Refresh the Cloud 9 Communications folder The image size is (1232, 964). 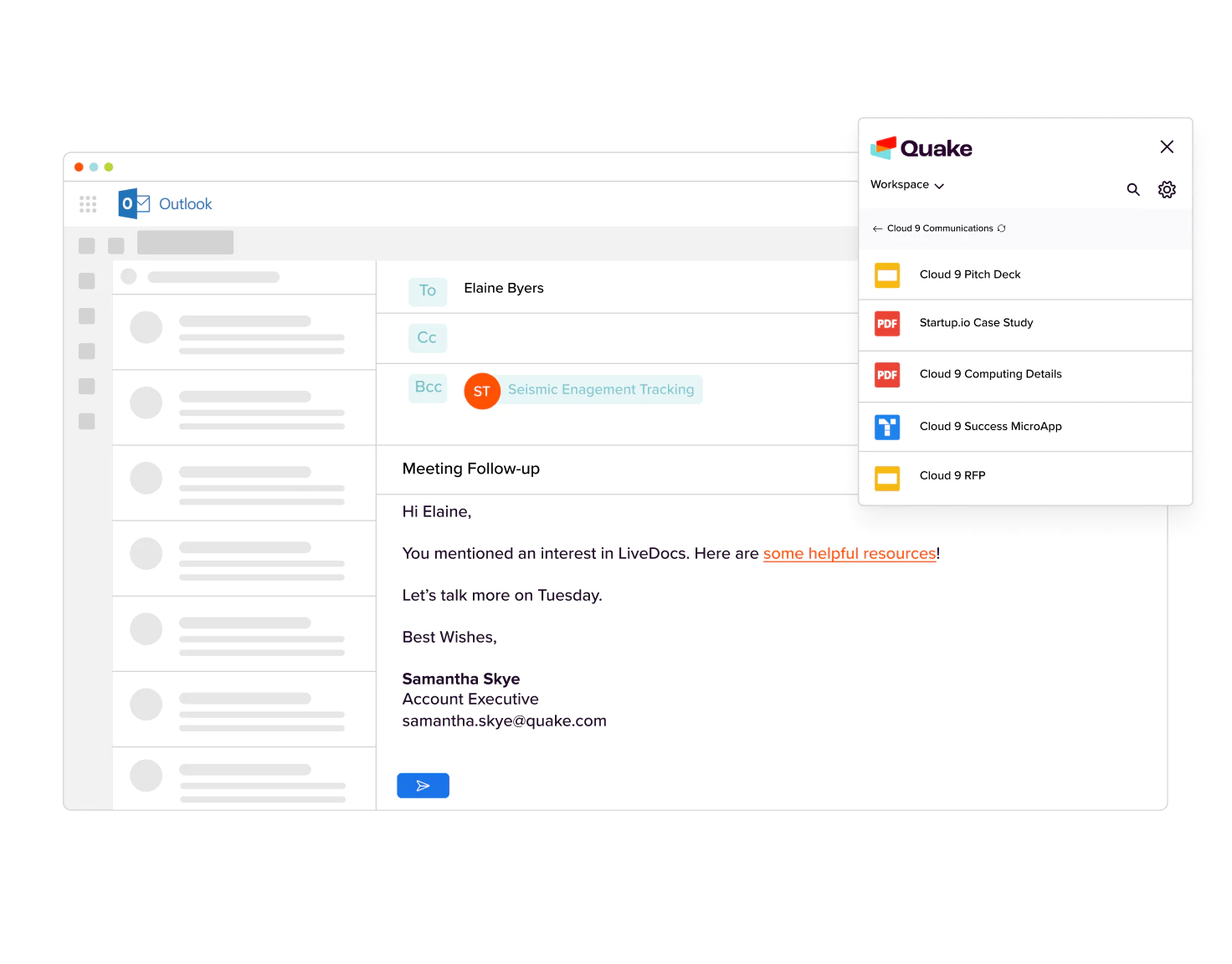1001,228
